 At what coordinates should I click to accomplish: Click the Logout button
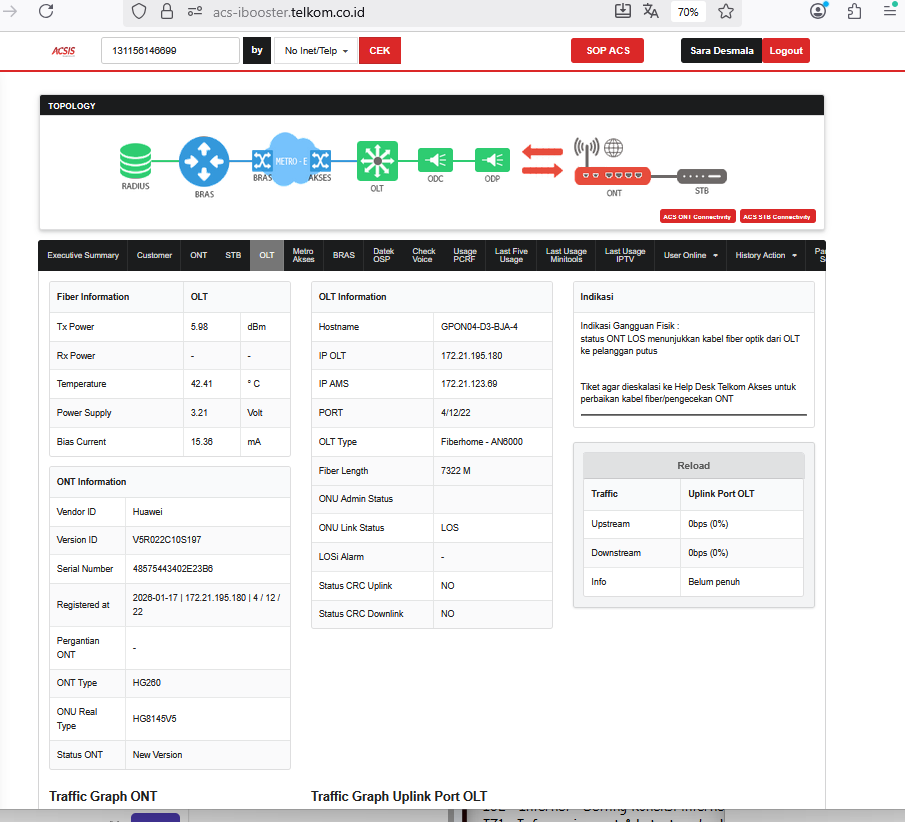click(x=786, y=51)
